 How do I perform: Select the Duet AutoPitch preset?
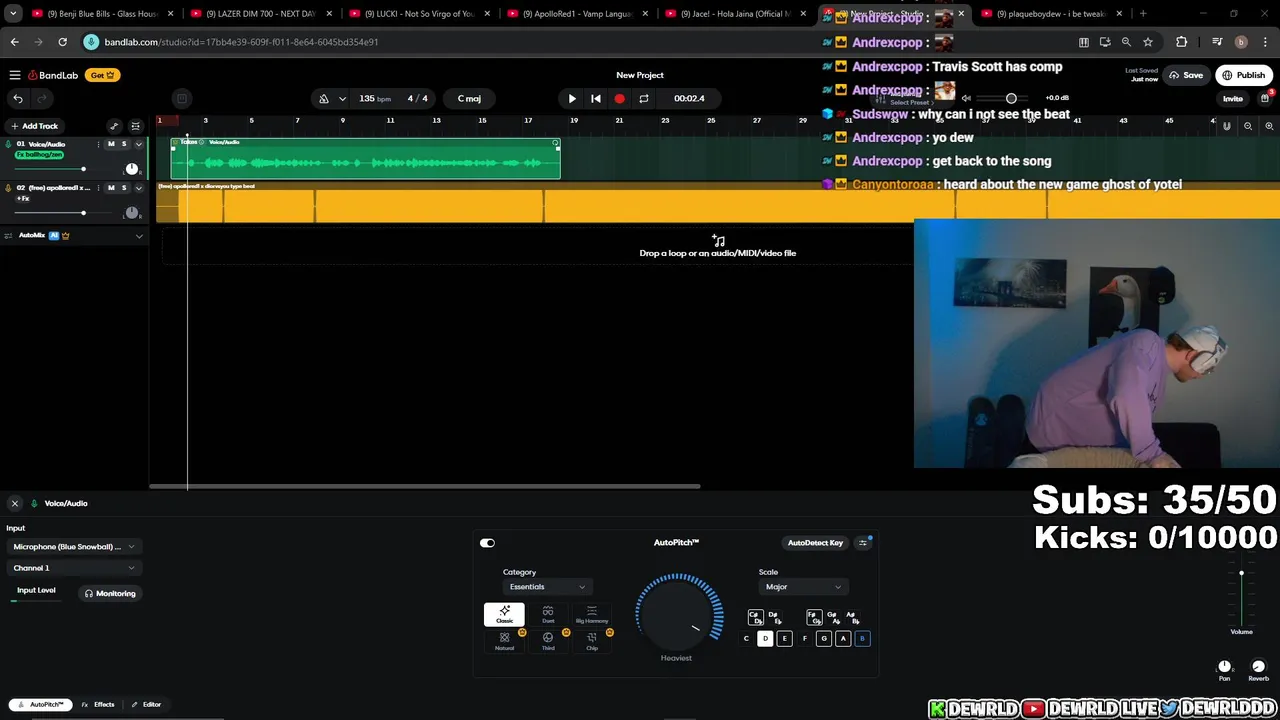click(548, 614)
